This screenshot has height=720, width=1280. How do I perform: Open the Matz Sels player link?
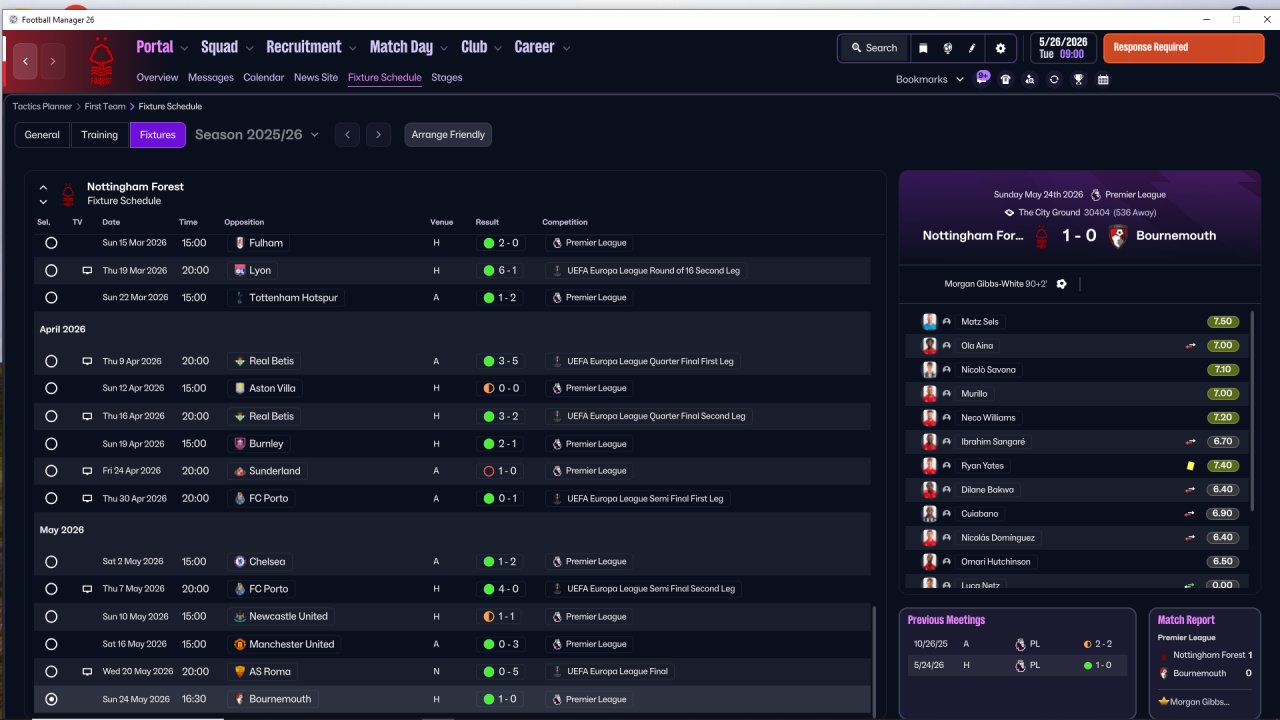tap(980, 322)
